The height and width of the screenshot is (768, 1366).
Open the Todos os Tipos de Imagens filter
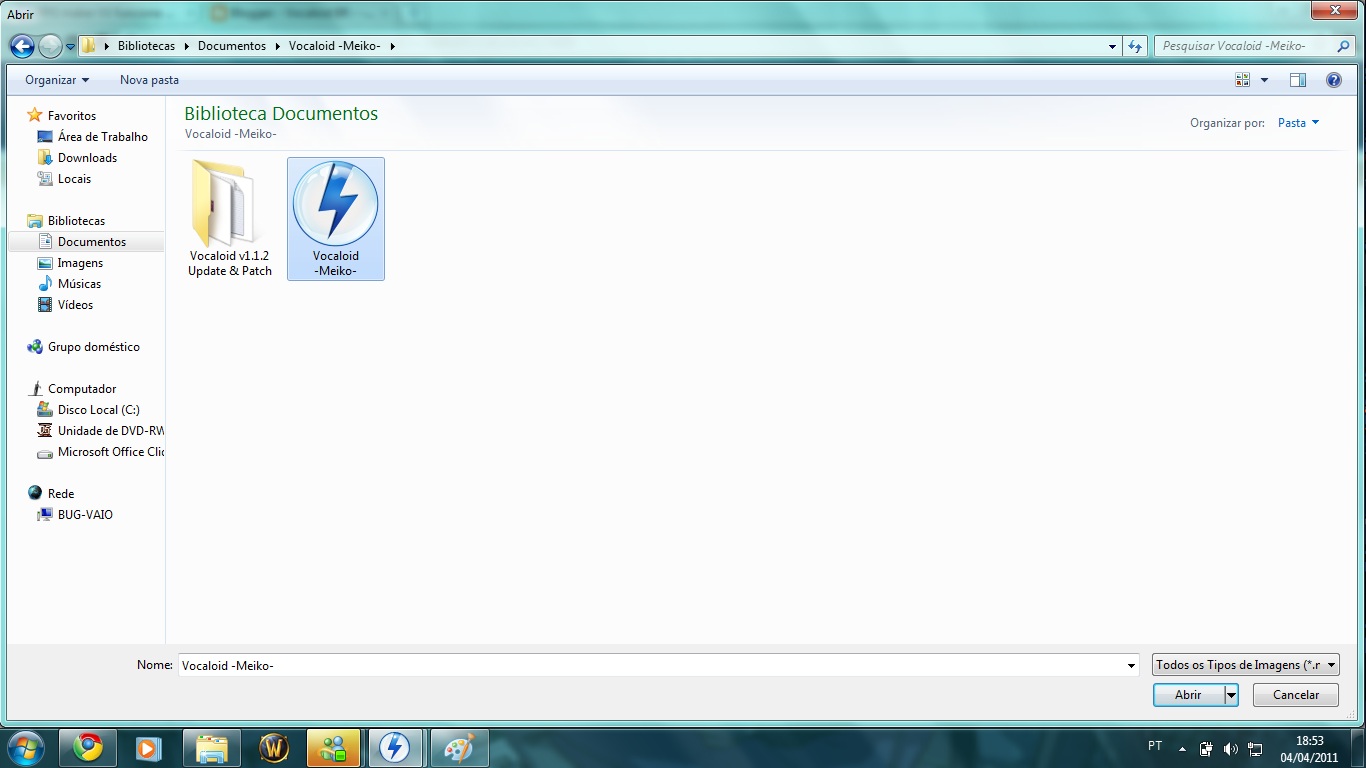click(1245, 665)
